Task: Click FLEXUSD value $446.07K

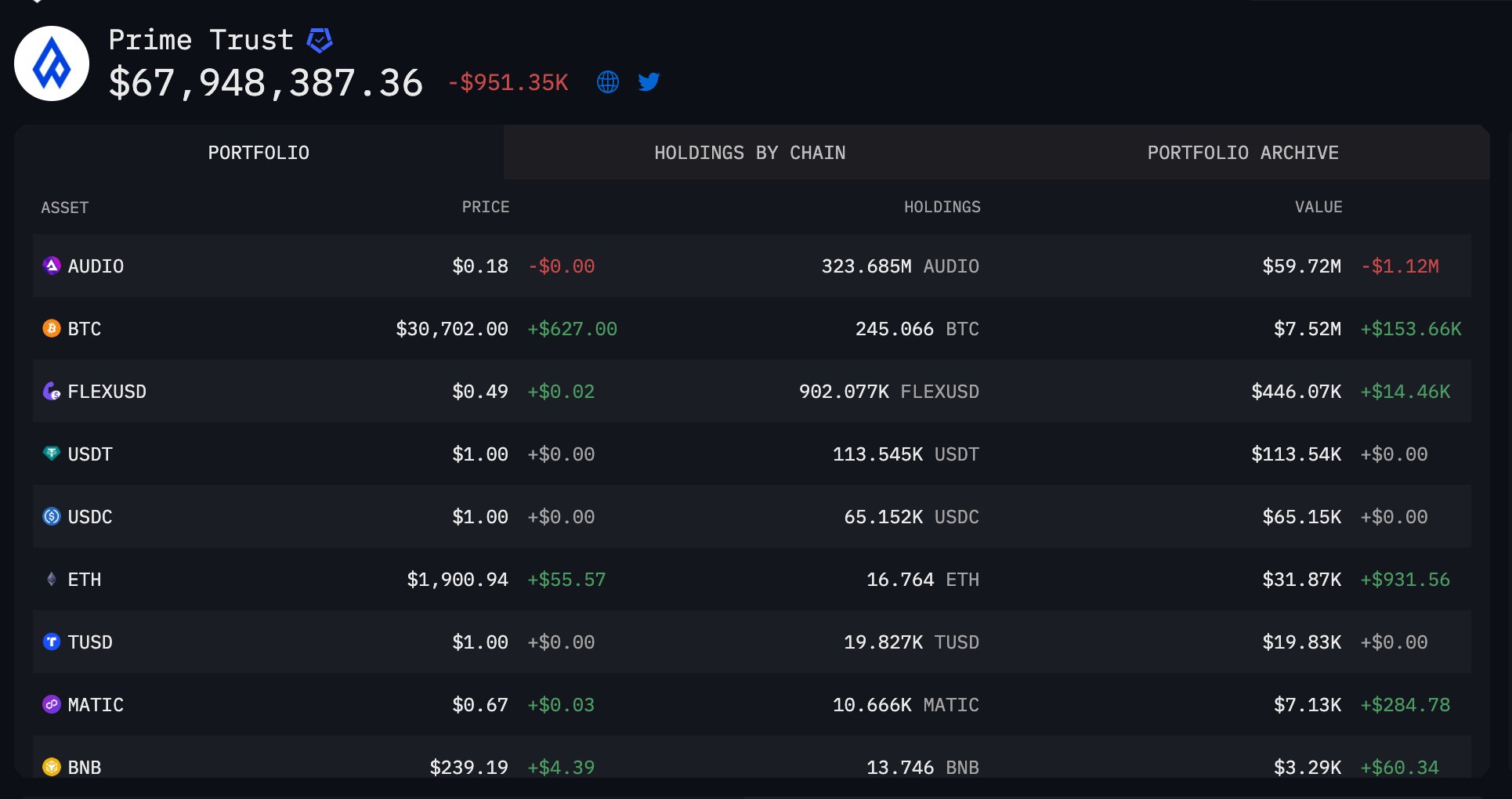Action: (x=1297, y=392)
